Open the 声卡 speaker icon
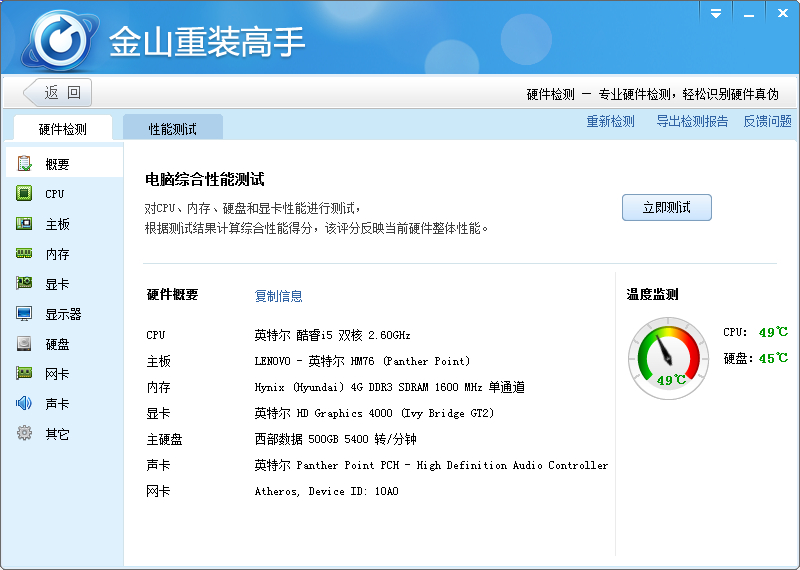This screenshot has width=800, height=570. tap(24, 403)
